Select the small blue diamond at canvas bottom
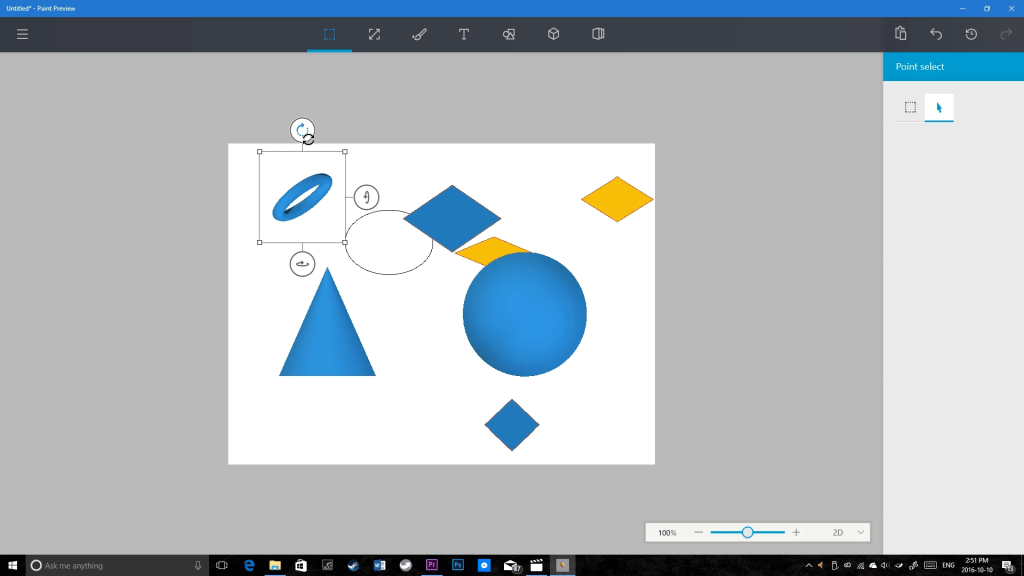 click(x=512, y=425)
